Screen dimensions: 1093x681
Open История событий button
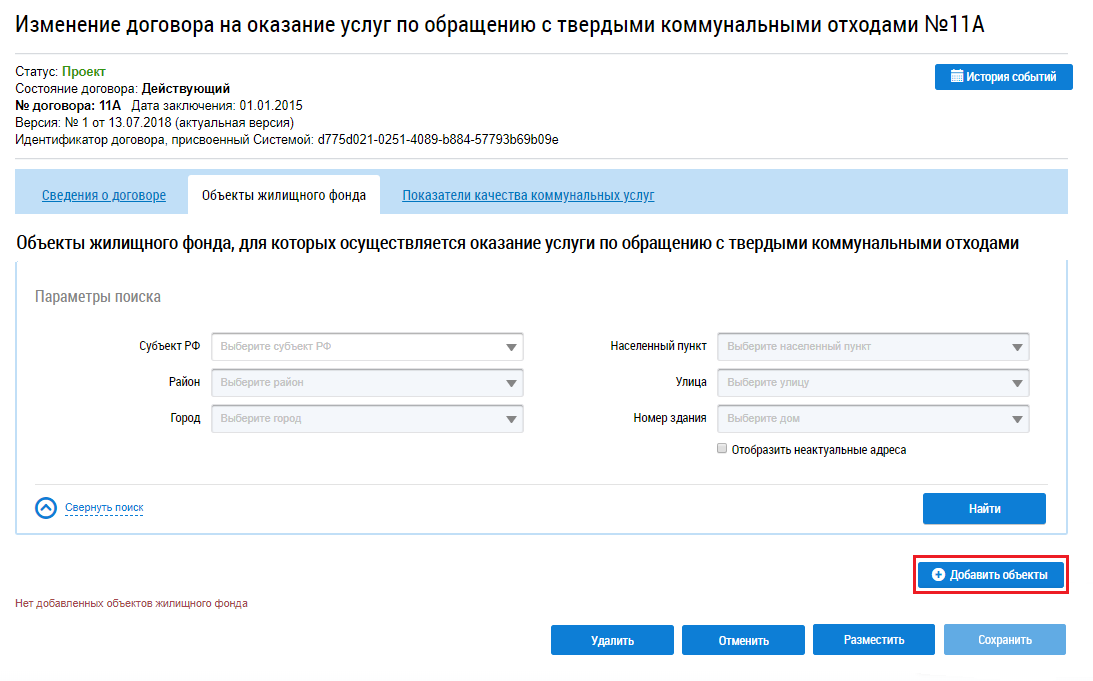pyautogui.click(x=1003, y=77)
